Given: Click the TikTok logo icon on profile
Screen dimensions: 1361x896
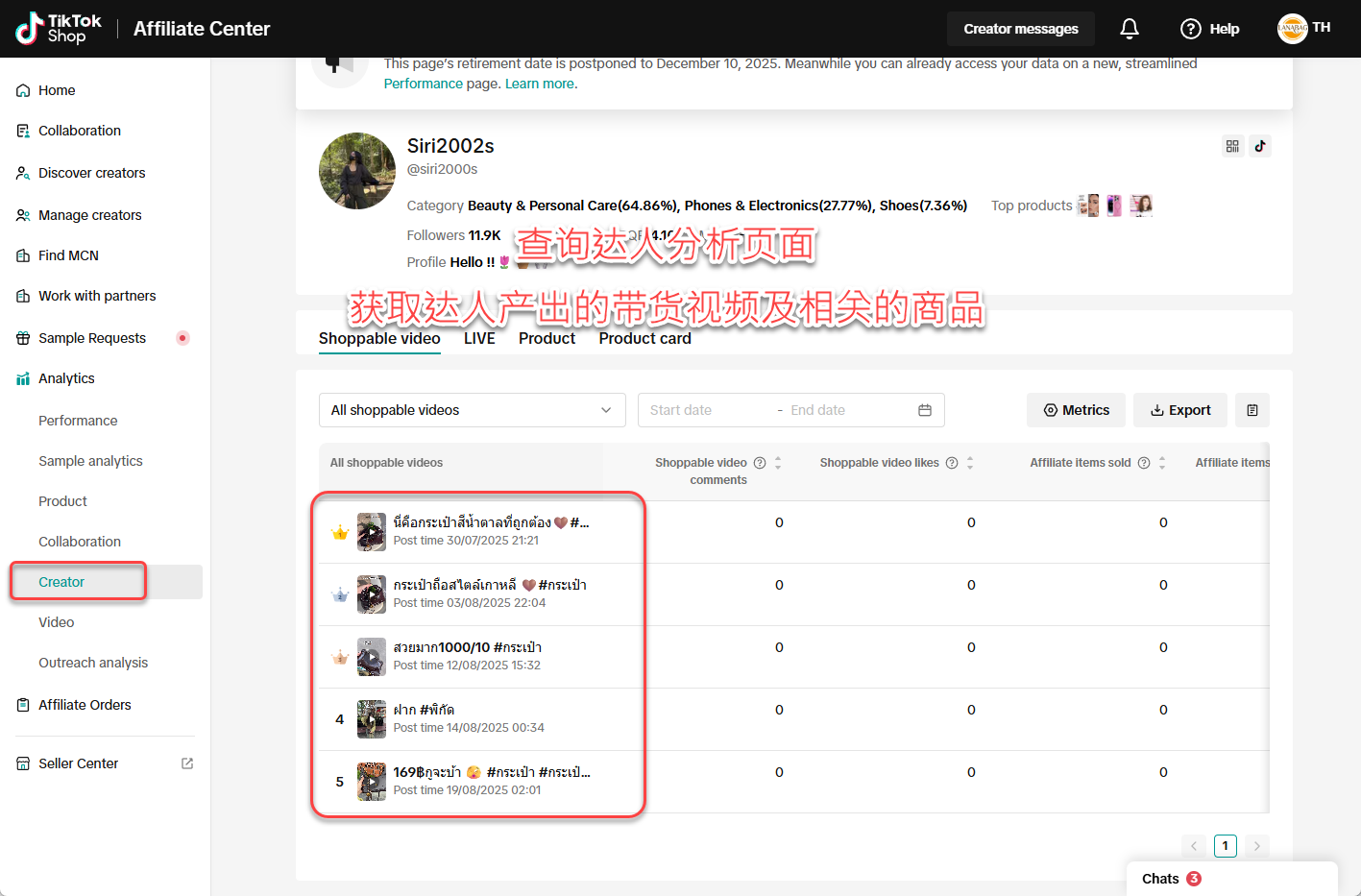Looking at the screenshot, I should tap(1260, 146).
